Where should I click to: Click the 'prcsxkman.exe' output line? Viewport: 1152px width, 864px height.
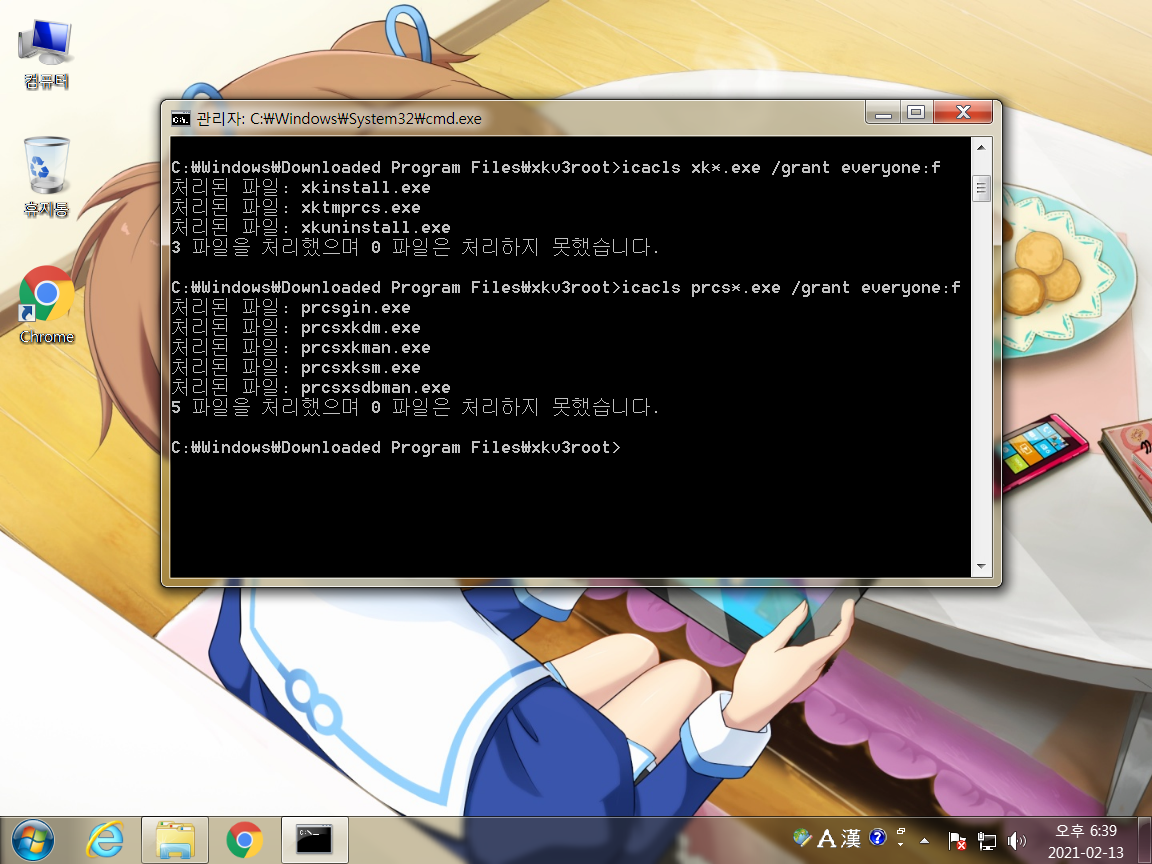click(x=300, y=347)
